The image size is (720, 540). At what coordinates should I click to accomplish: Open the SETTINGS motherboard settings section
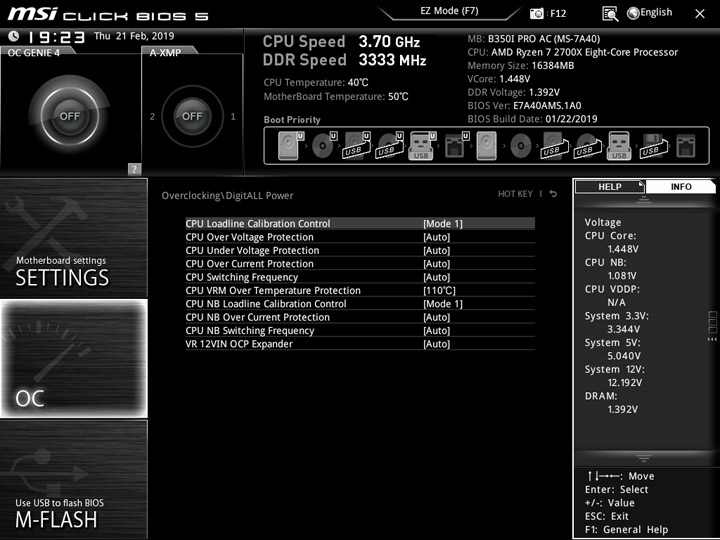[x=73, y=238]
